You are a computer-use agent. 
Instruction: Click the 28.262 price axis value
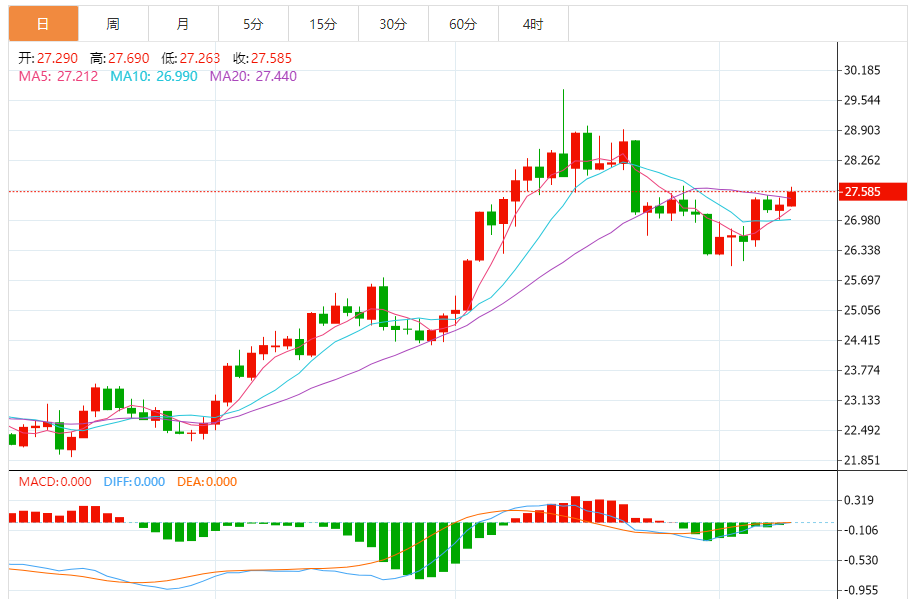pyautogui.click(x=862, y=160)
